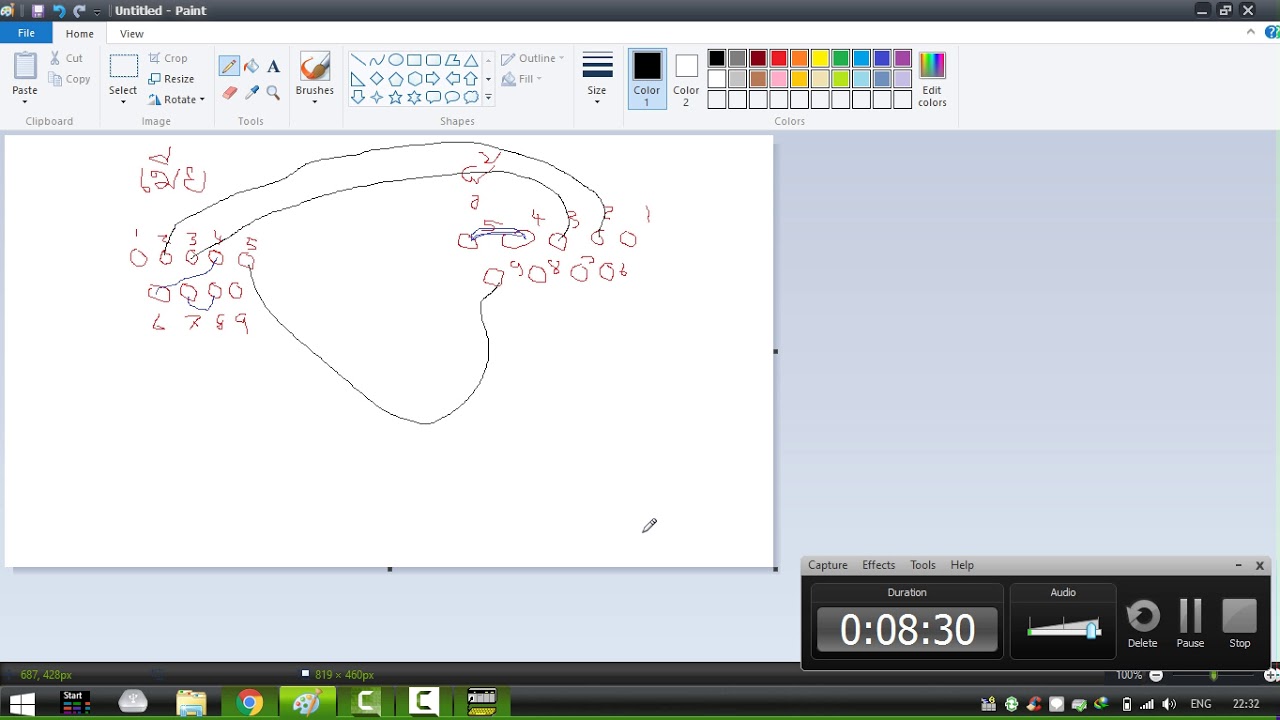Open Edit colors dialog
Viewport: 1280px width, 720px height.
[x=932, y=79]
